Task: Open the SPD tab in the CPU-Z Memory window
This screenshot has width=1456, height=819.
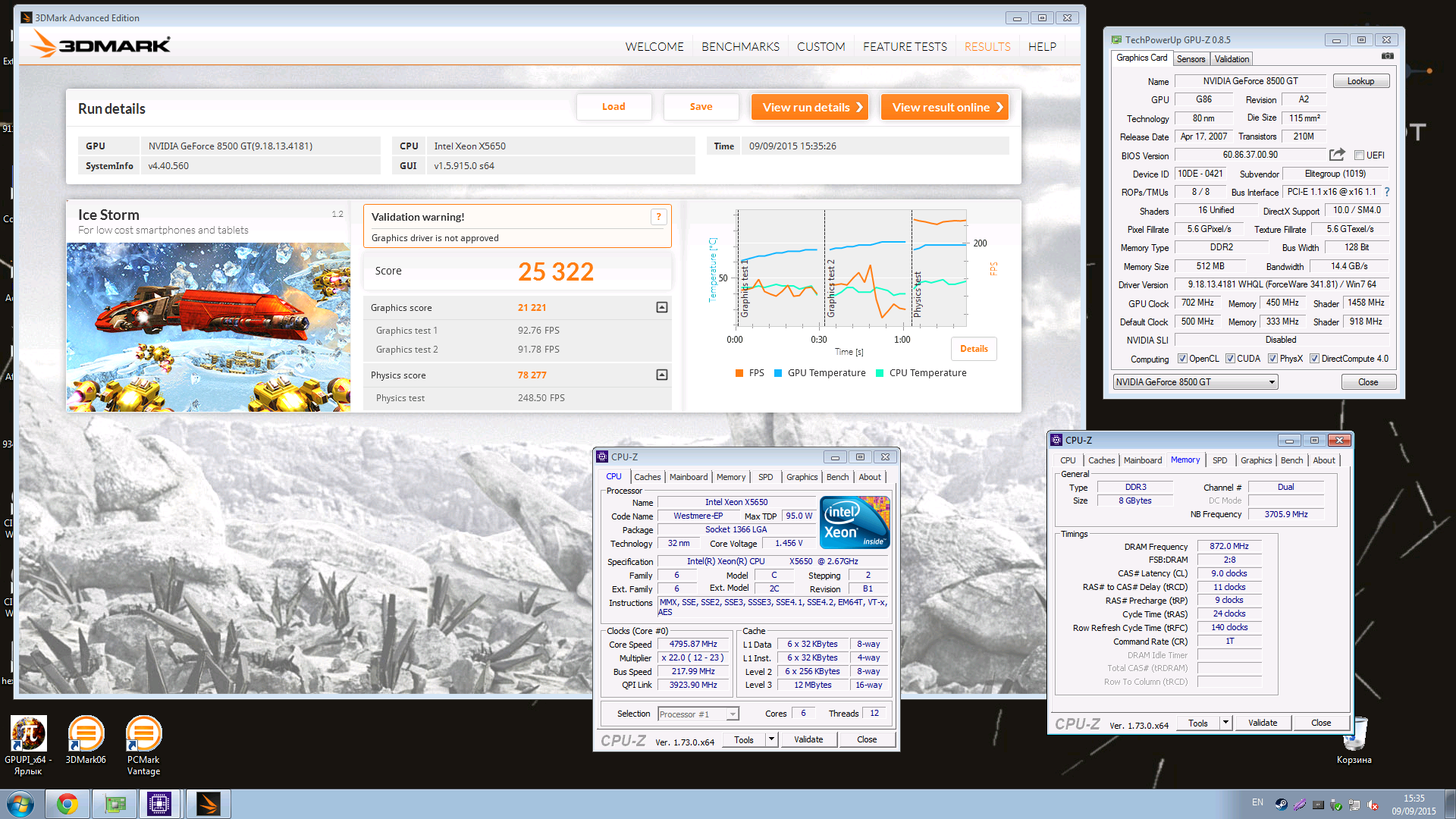Action: click(1219, 460)
